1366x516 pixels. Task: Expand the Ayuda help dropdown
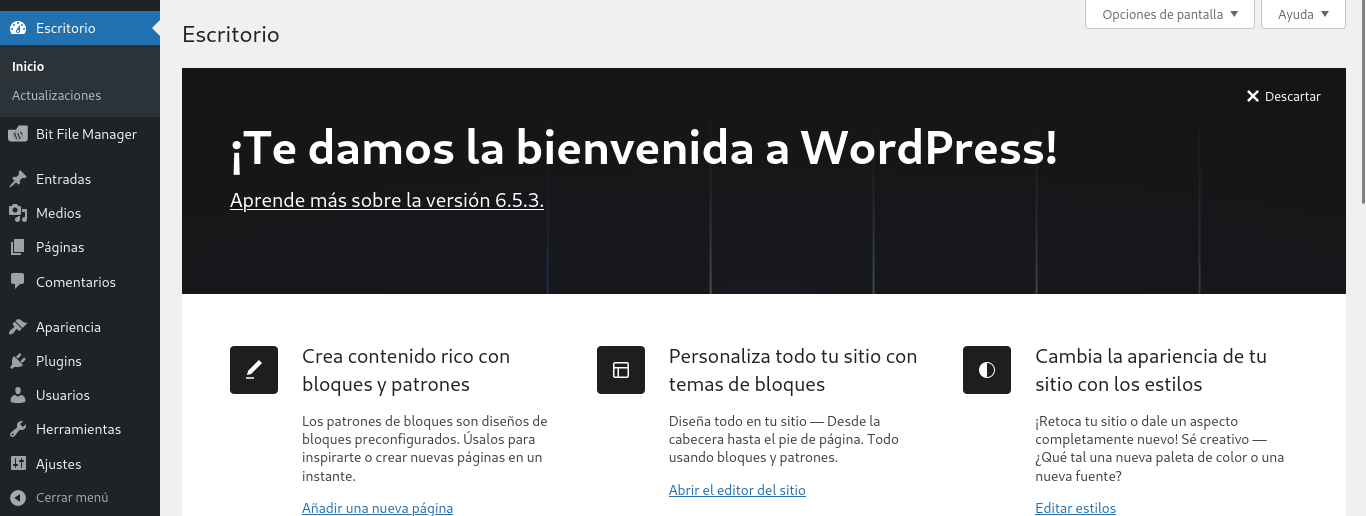1304,14
